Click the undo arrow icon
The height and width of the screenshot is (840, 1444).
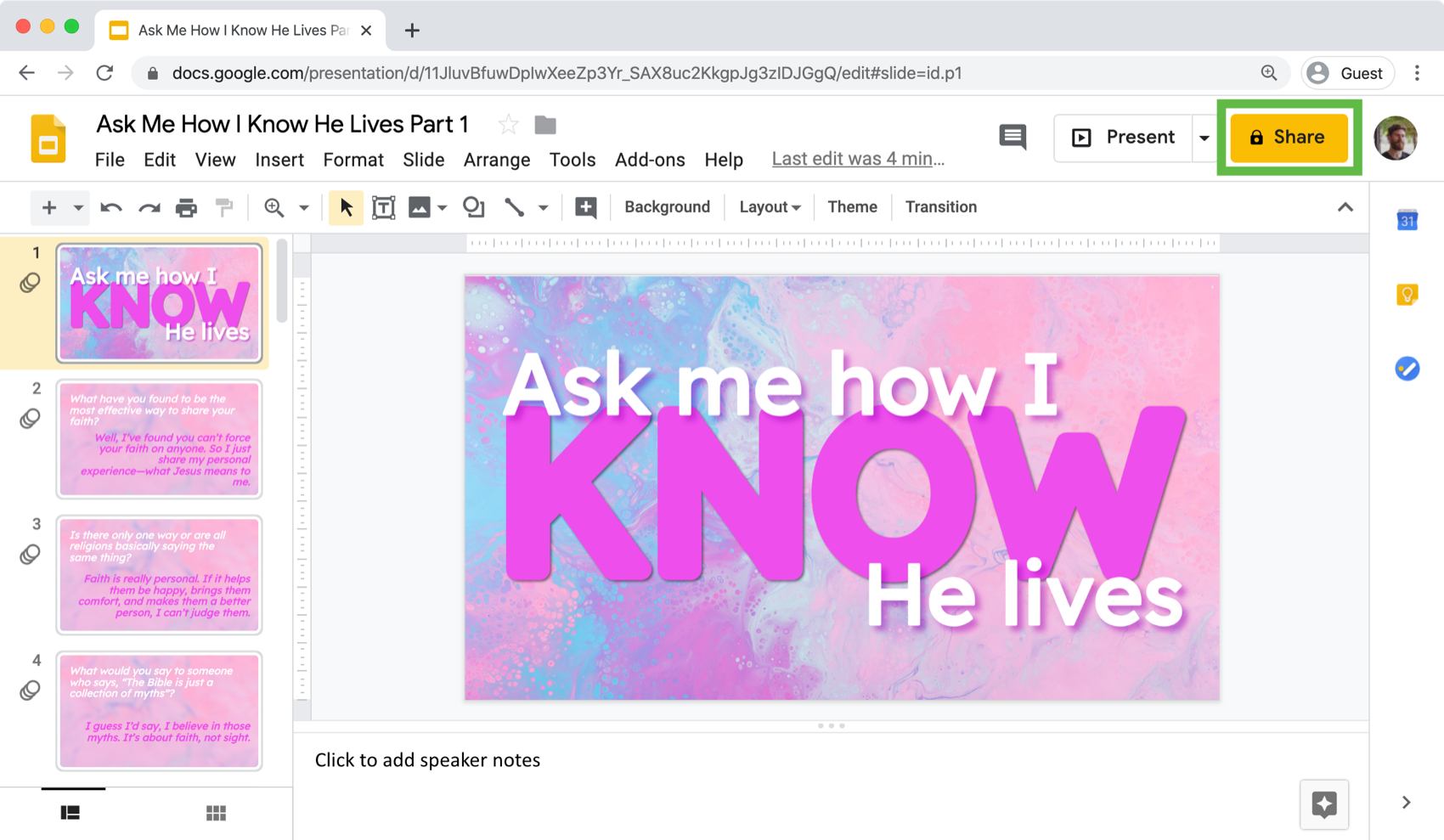click(x=111, y=207)
